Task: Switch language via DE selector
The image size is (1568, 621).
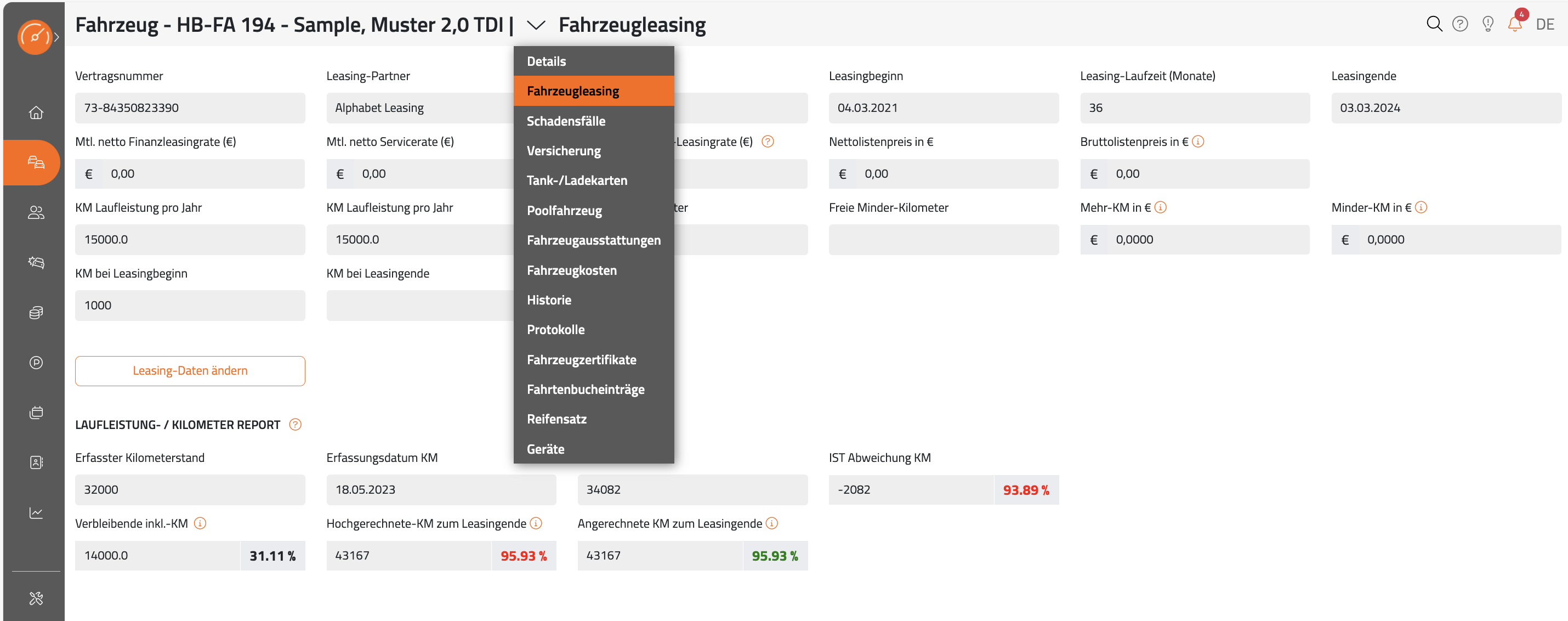Action: pos(1545,24)
